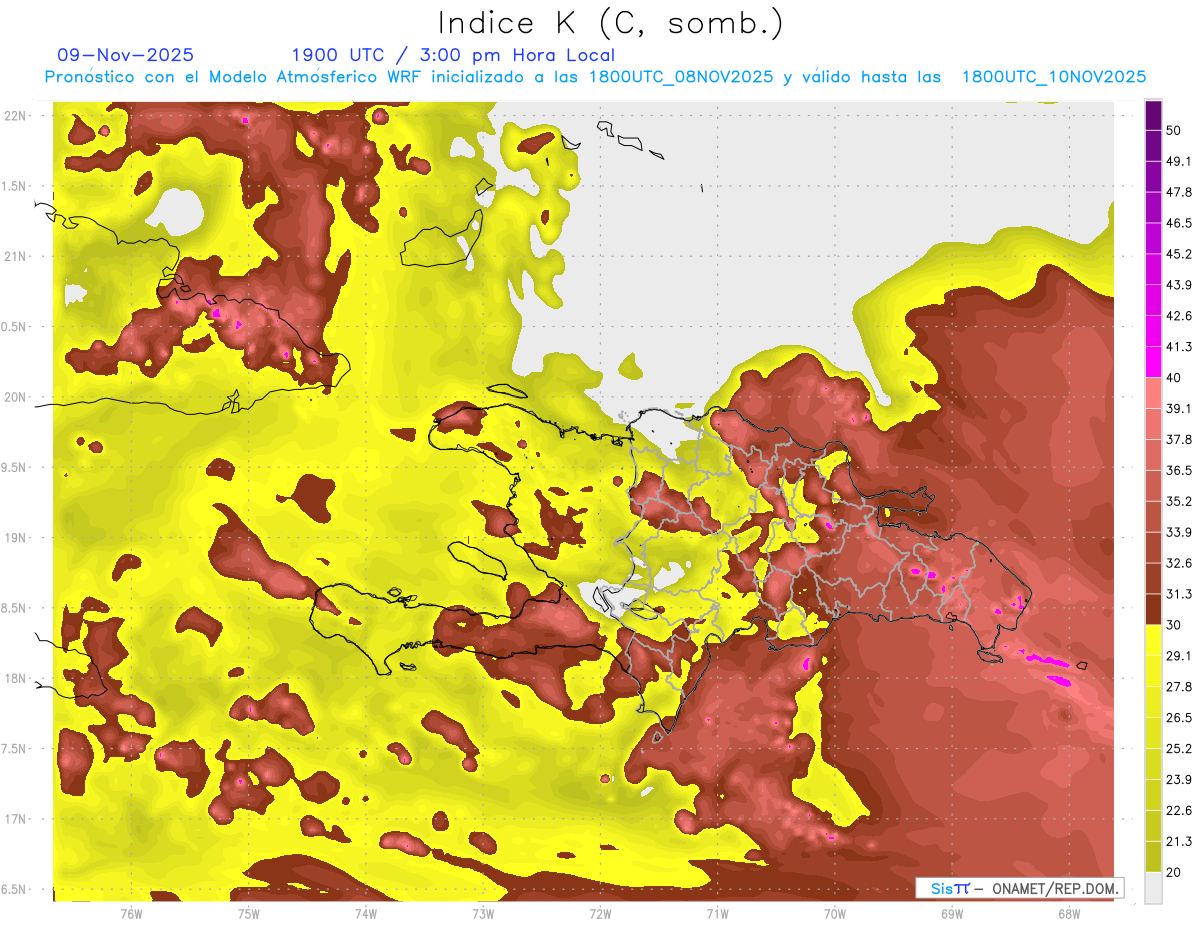The image size is (1200, 927).
Task: Click the "19N" latitude label
Action: click(17, 537)
